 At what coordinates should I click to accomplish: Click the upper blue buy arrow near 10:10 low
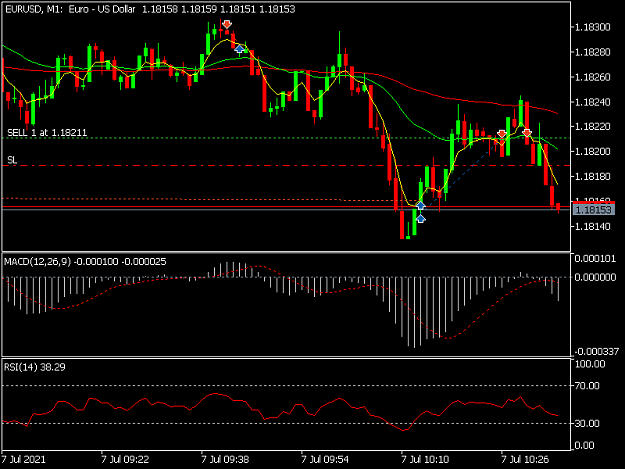tap(421, 206)
